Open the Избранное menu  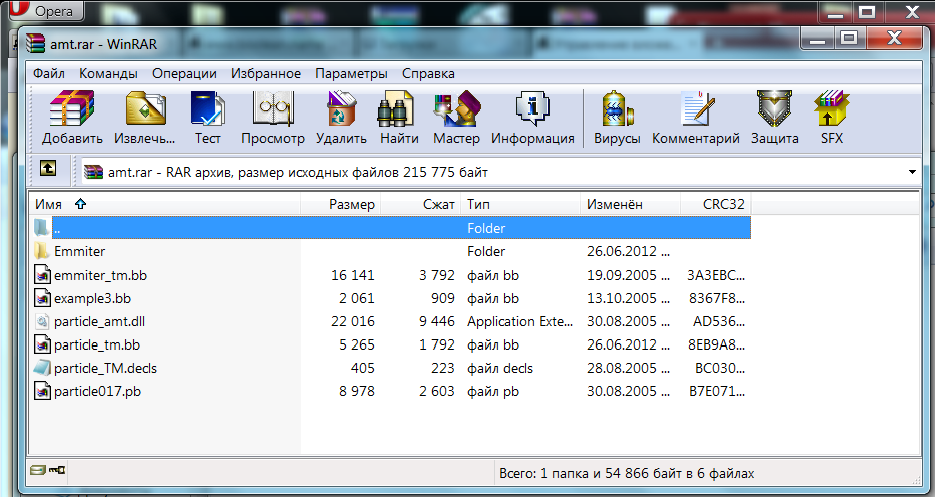(x=265, y=73)
